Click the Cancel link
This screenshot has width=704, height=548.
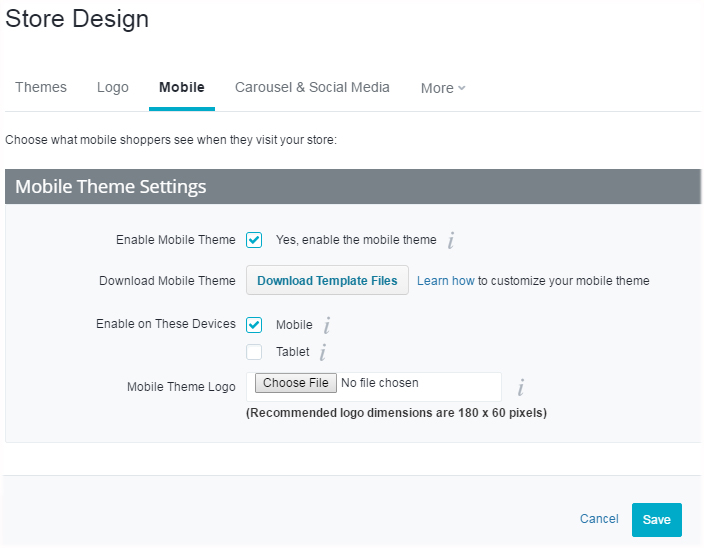point(599,519)
